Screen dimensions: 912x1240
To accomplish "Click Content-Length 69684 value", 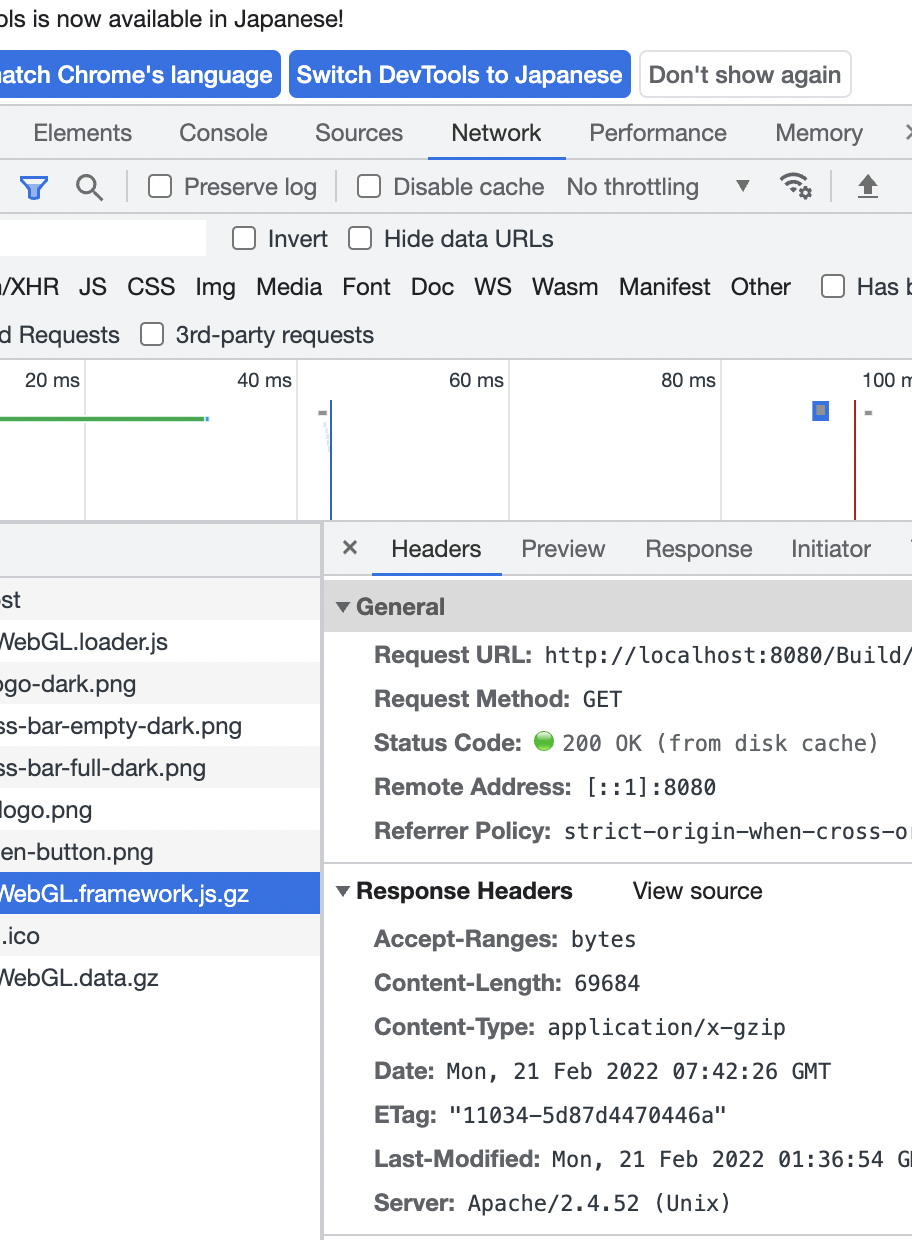I will click(607, 983).
